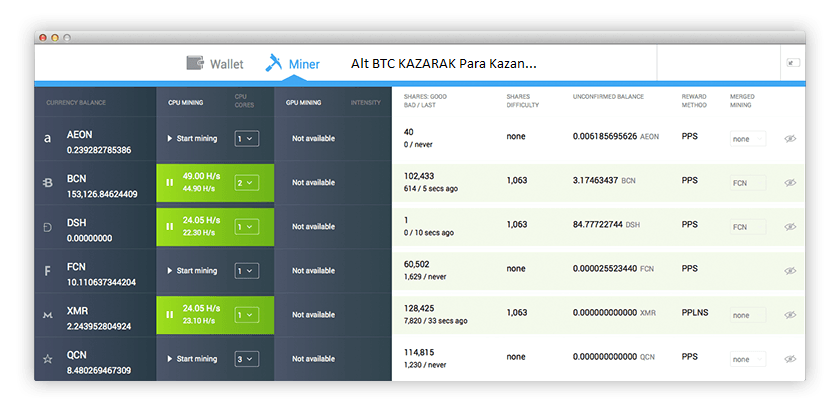Select the XMR currency icon
Screen dimensions: 840x419
click(x=47, y=316)
